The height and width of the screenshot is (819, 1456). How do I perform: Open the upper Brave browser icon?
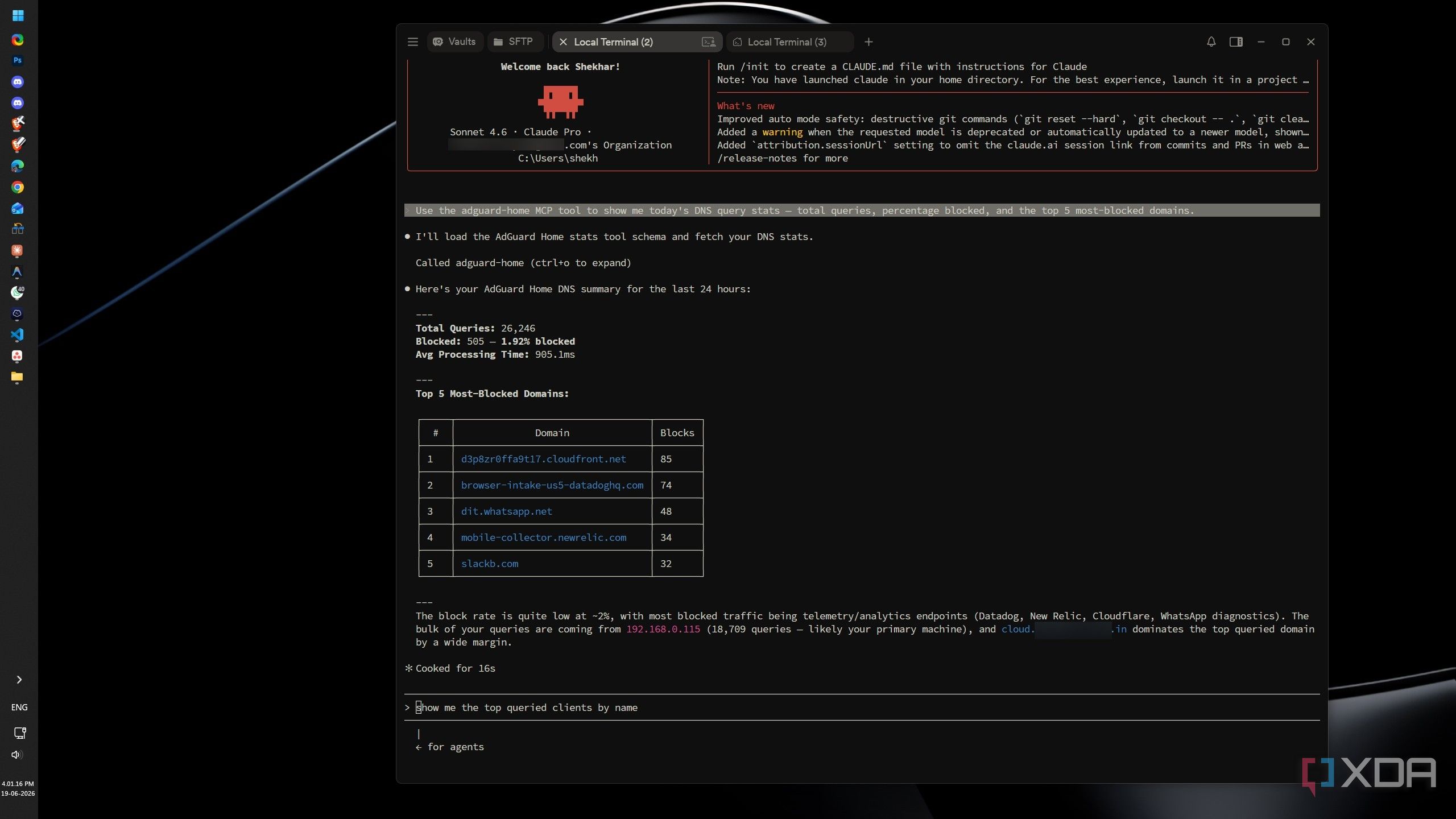(x=18, y=123)
